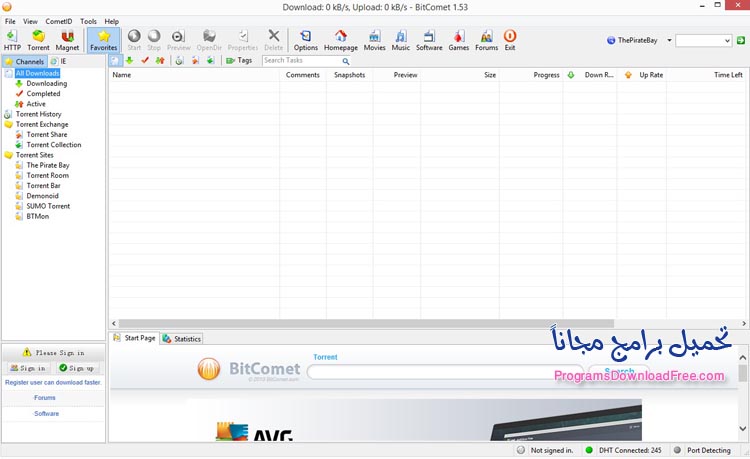This screenshot has height=459, width=750.
Task: Open the Forums toolbar icon
Action: pos(486,40)
